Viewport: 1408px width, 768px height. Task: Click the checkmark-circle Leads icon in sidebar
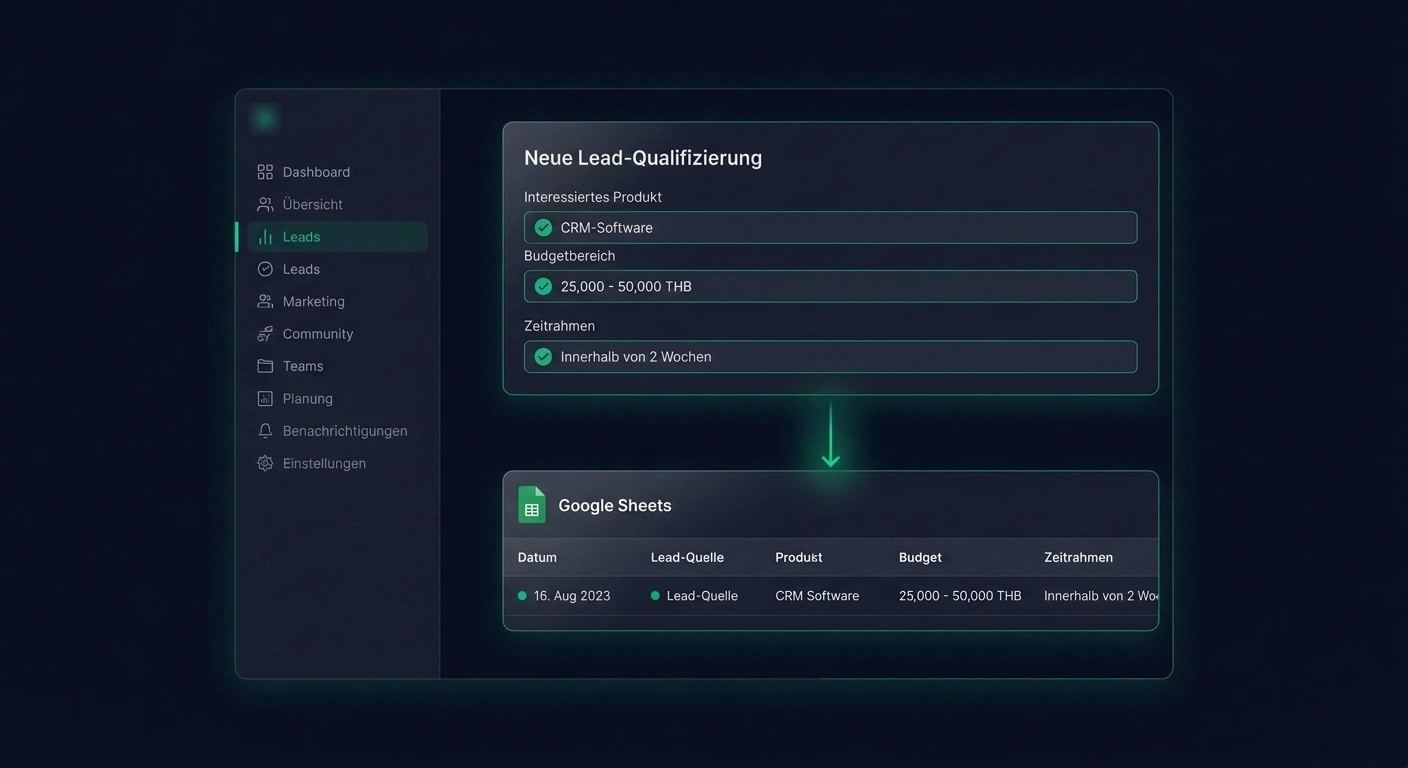(265, 269)
